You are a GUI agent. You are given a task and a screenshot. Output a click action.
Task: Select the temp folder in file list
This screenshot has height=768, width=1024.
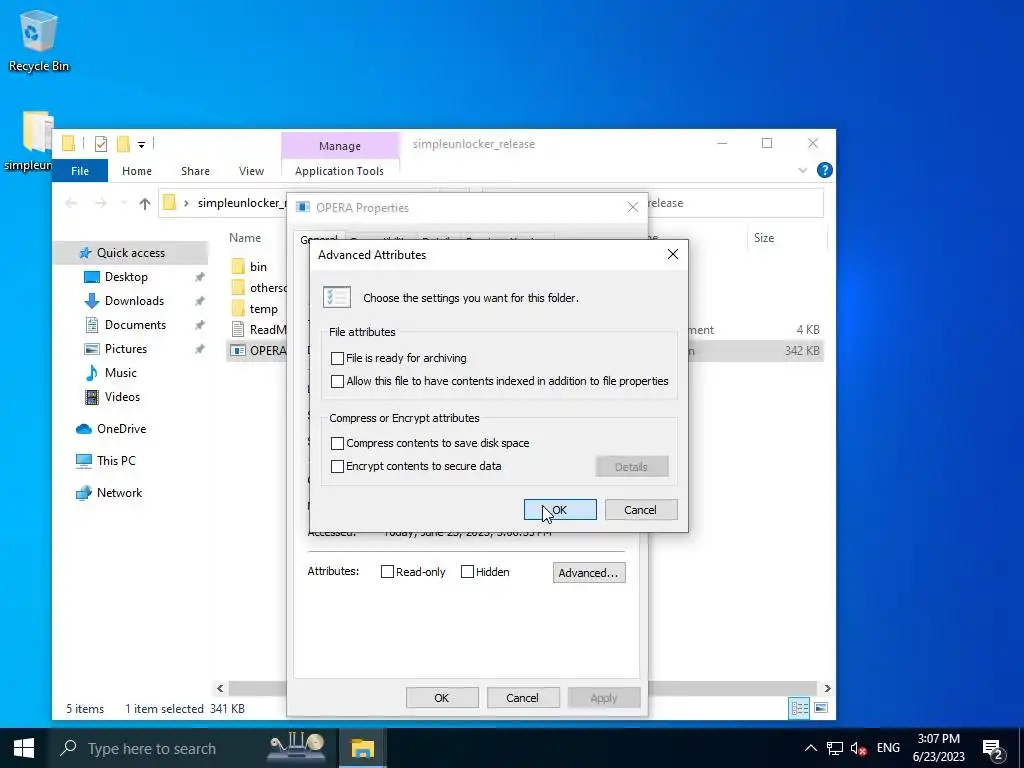[x=263, y=309]
